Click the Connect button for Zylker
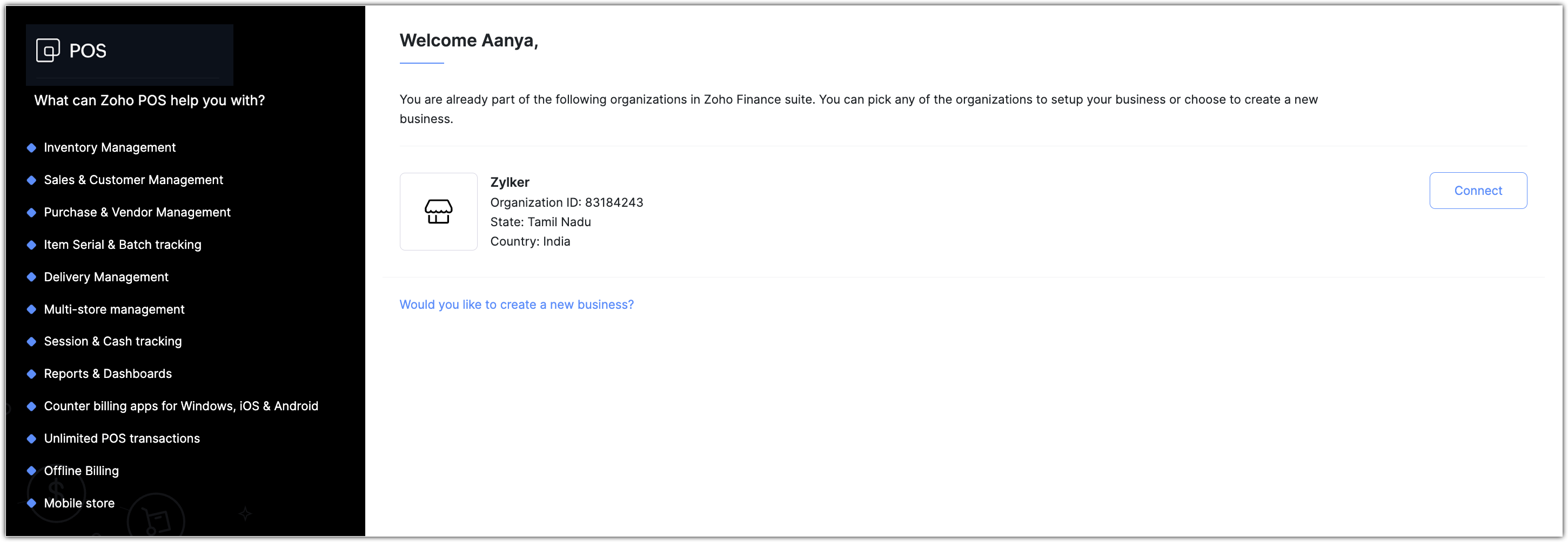Image resolution: width=1568 pixels, height=542 pixels. click(1477, 191)
